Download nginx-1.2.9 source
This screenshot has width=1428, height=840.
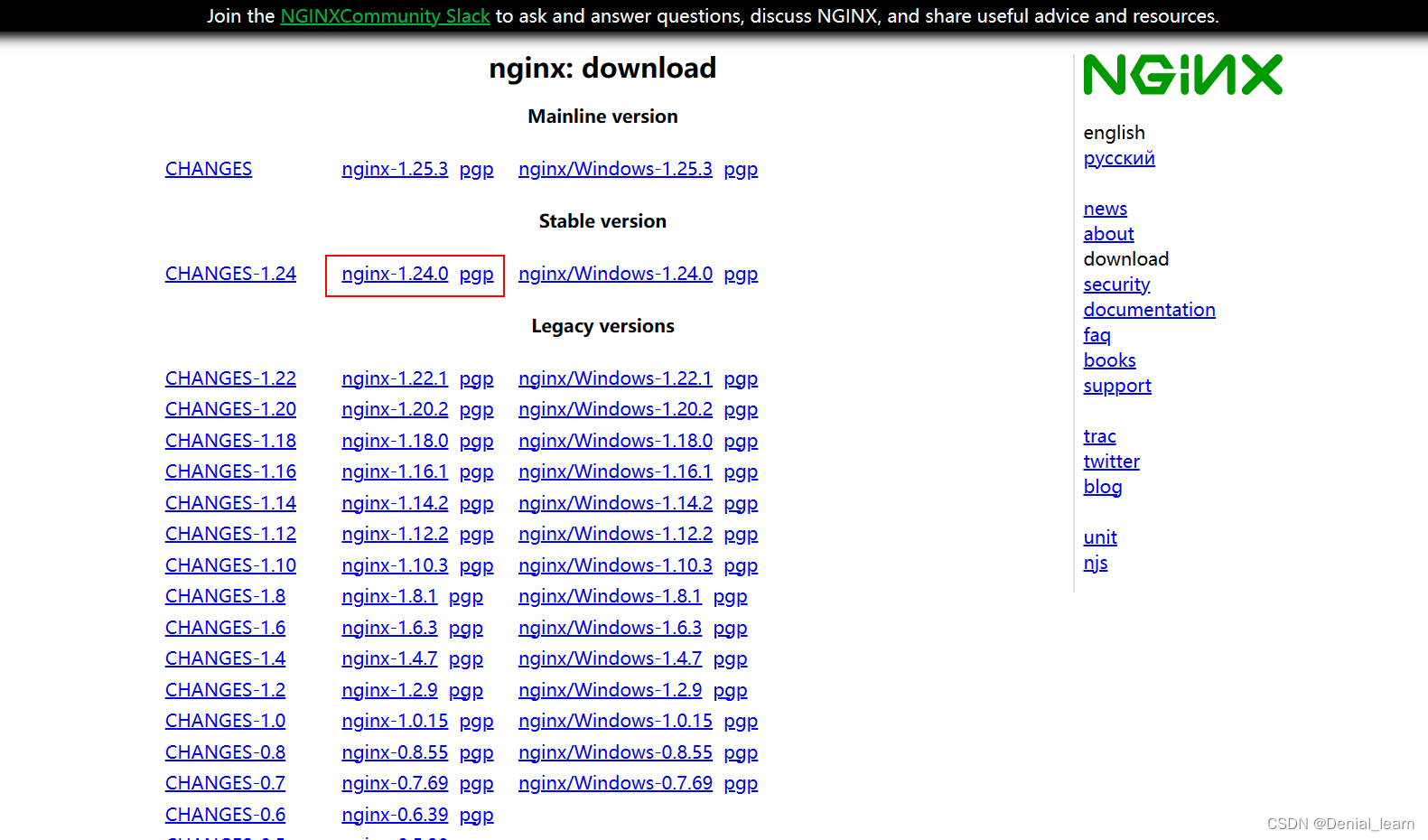point(389,690)
